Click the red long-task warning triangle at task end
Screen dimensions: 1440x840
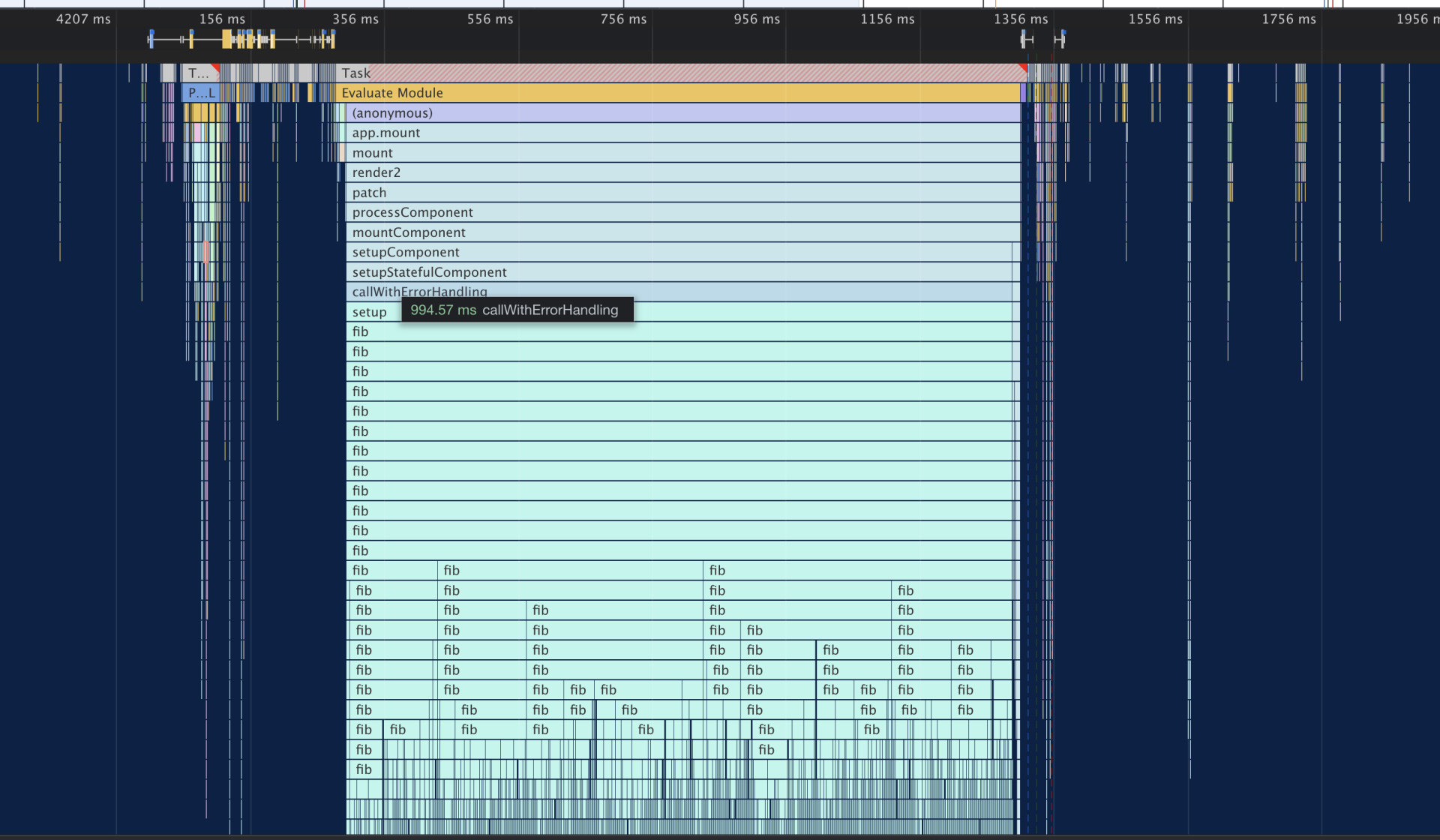(1023, 68)
